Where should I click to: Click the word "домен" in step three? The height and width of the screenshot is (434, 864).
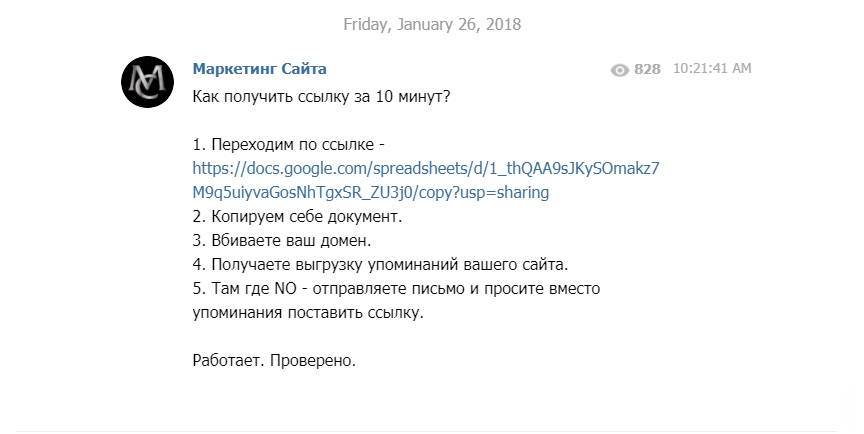[344, 240]
